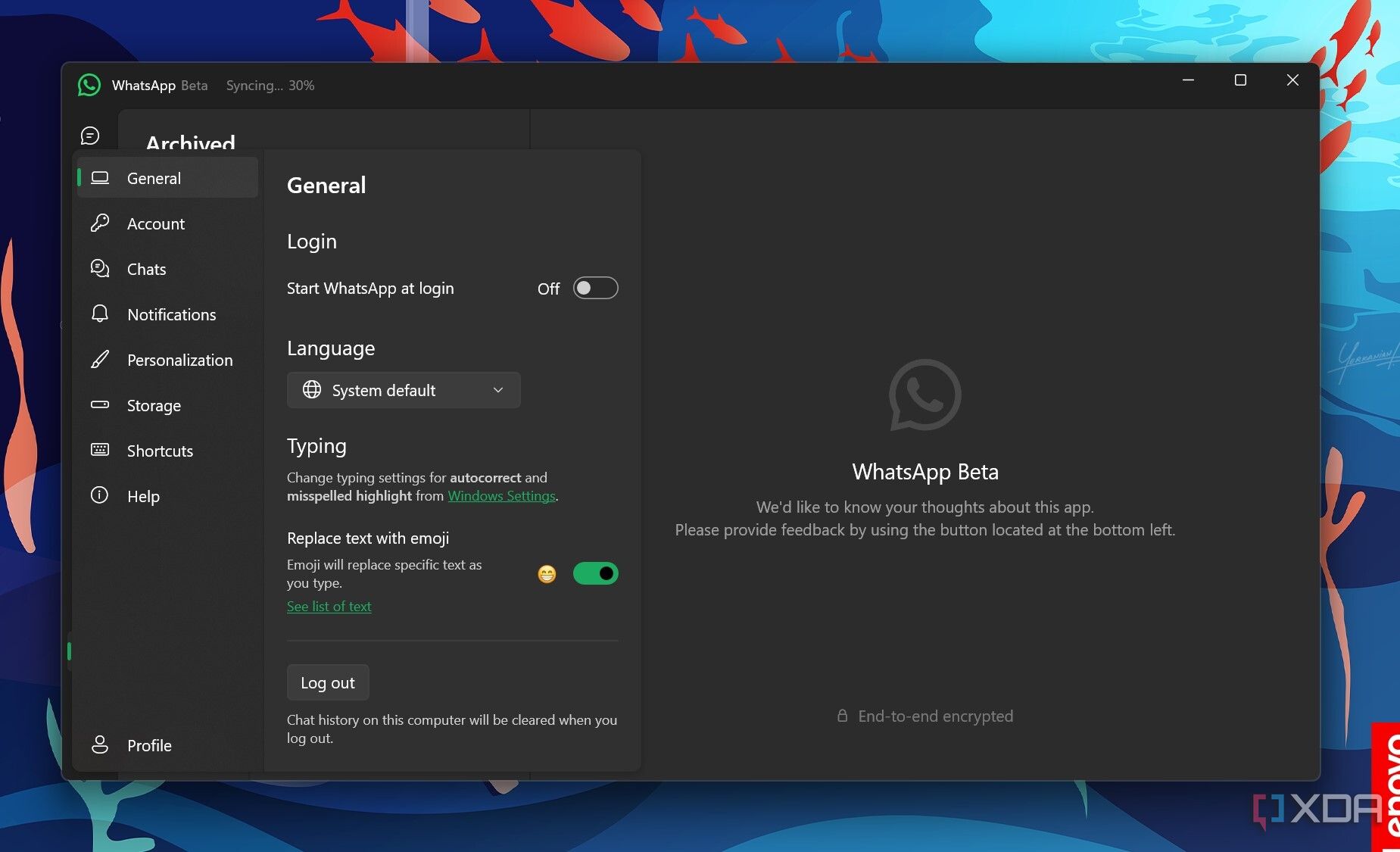Click the large WhatsApp Beta logo
The height and width of the screenshot is (852, 1400).
tap(925, 395)
